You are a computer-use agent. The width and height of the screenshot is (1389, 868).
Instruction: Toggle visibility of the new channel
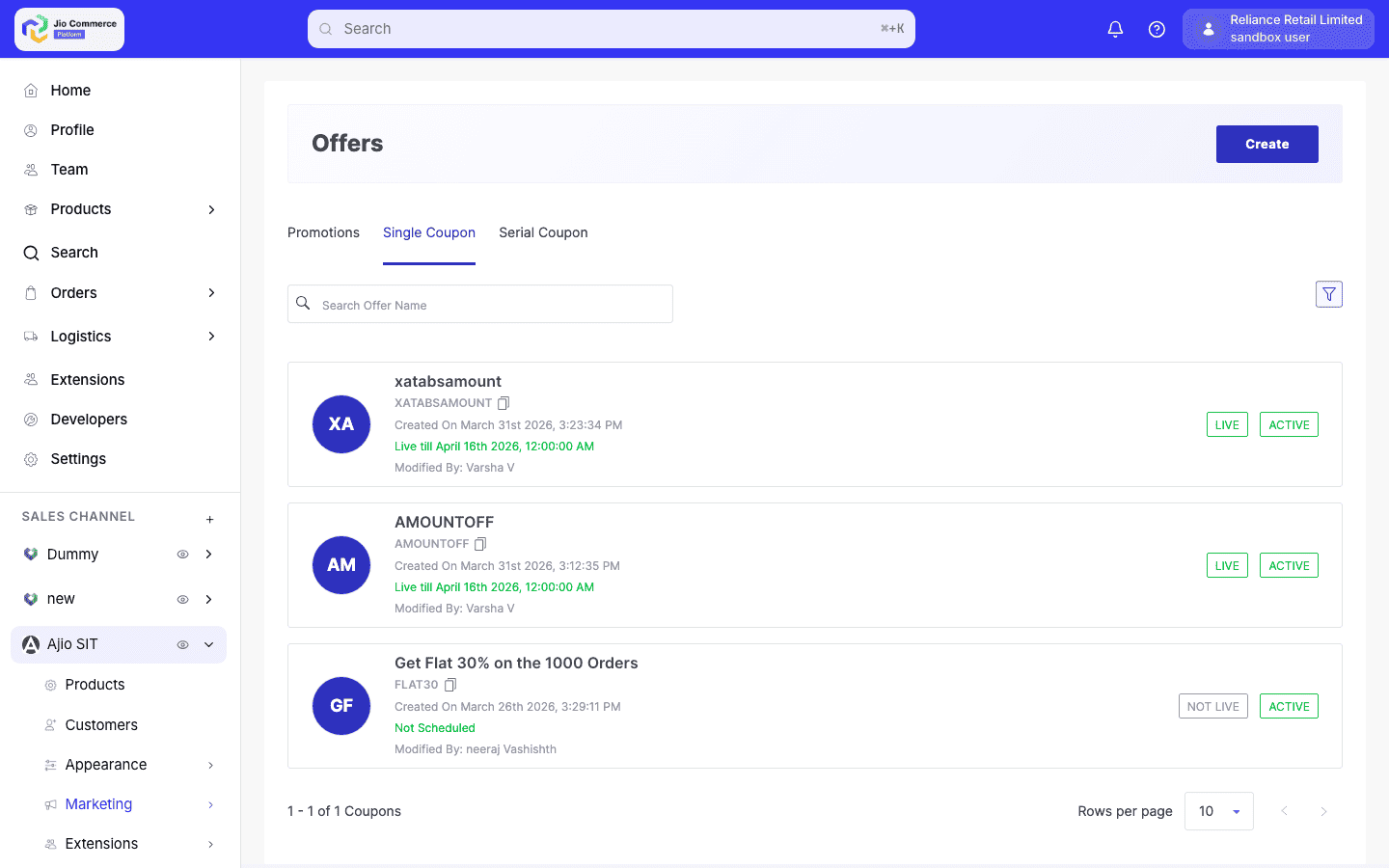point(182,599)
